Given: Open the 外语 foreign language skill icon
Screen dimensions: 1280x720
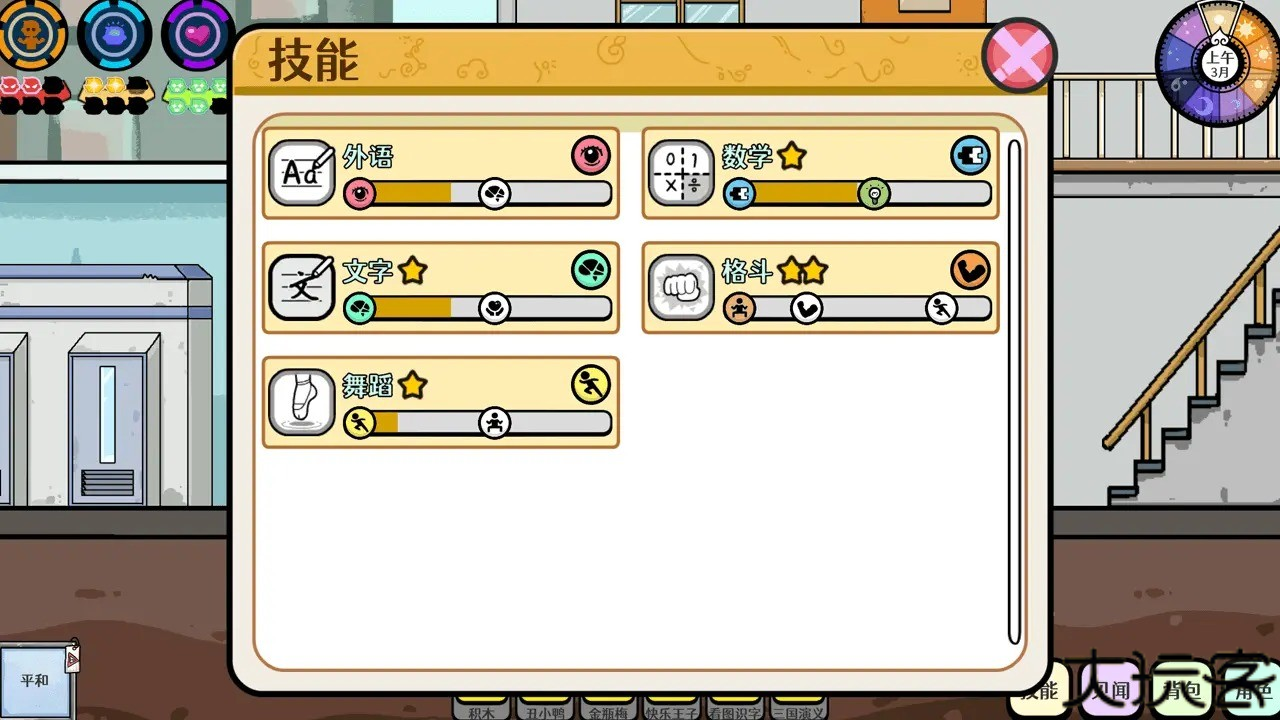Looking at the screenshot, I should pos(302,173).
